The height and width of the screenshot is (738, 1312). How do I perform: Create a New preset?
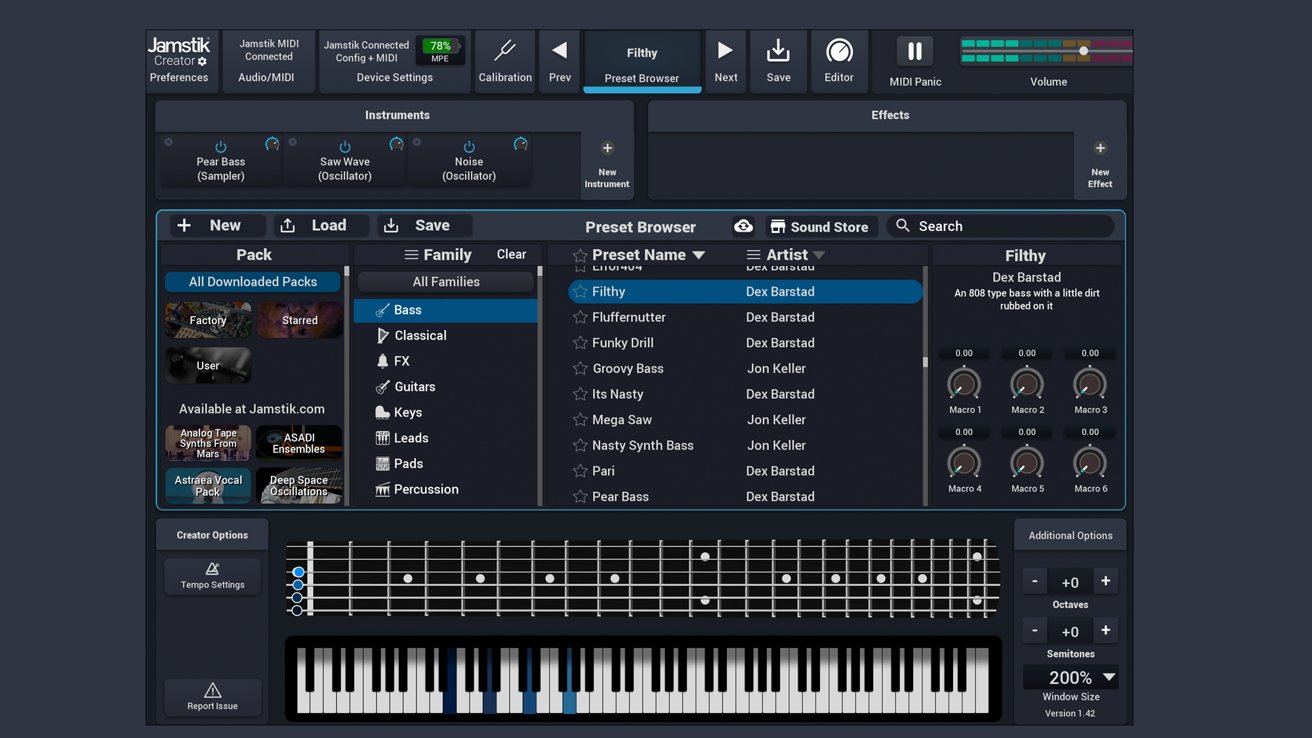point(217,226)
